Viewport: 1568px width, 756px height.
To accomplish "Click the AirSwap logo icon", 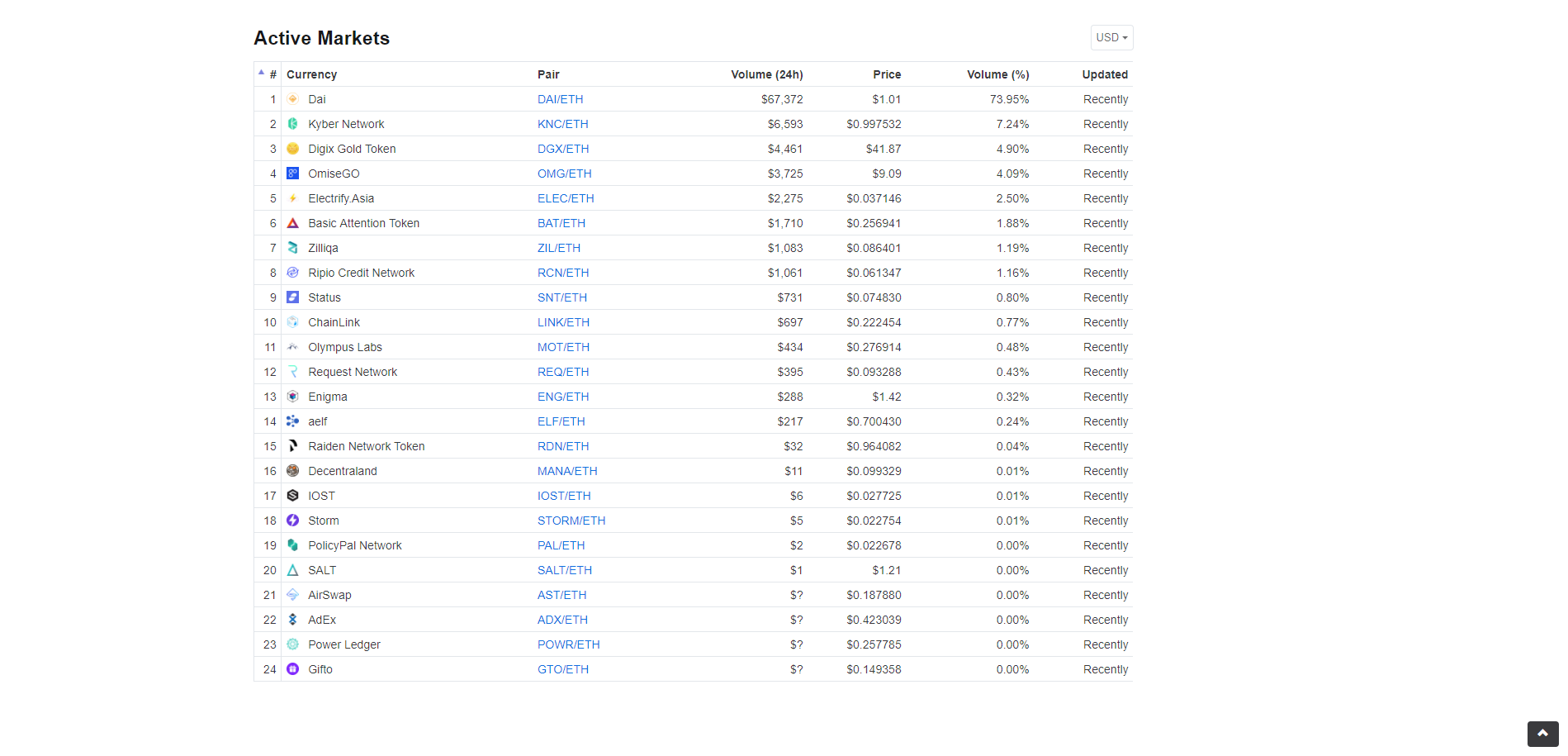I will click(292, 595).
